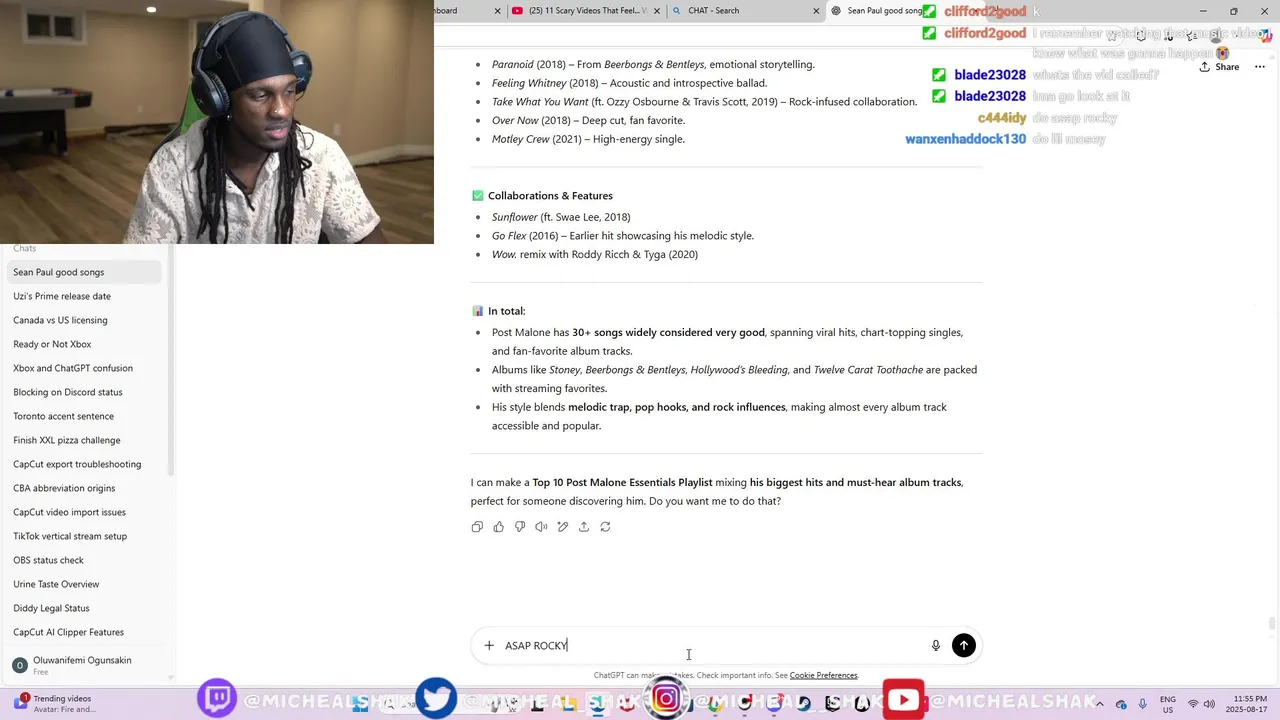
Task: Click 'Collaborations & Features' heading text
Action: [550, 196]
